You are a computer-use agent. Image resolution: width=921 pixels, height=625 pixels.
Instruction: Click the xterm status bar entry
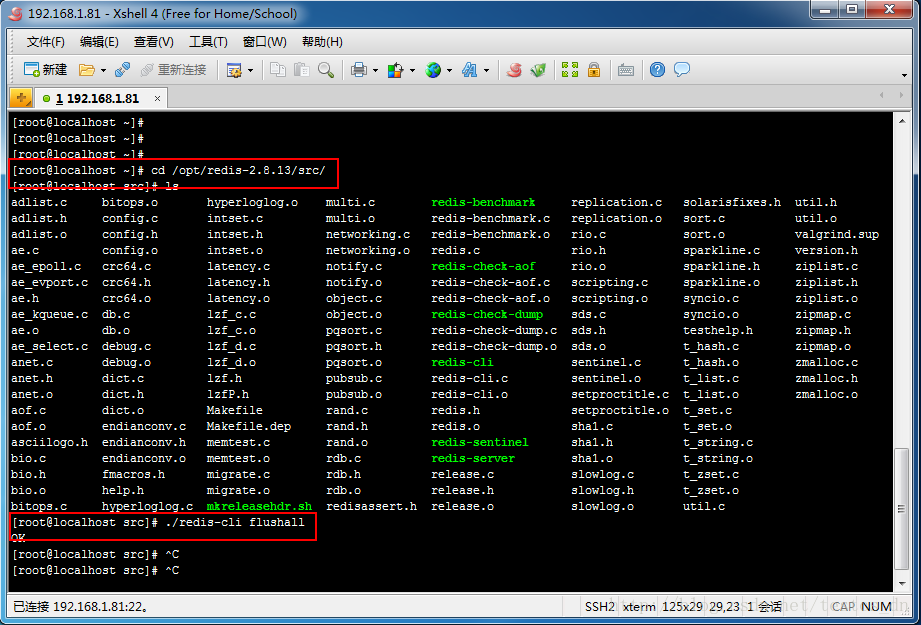pyautogui.click(x=639, y=606)
